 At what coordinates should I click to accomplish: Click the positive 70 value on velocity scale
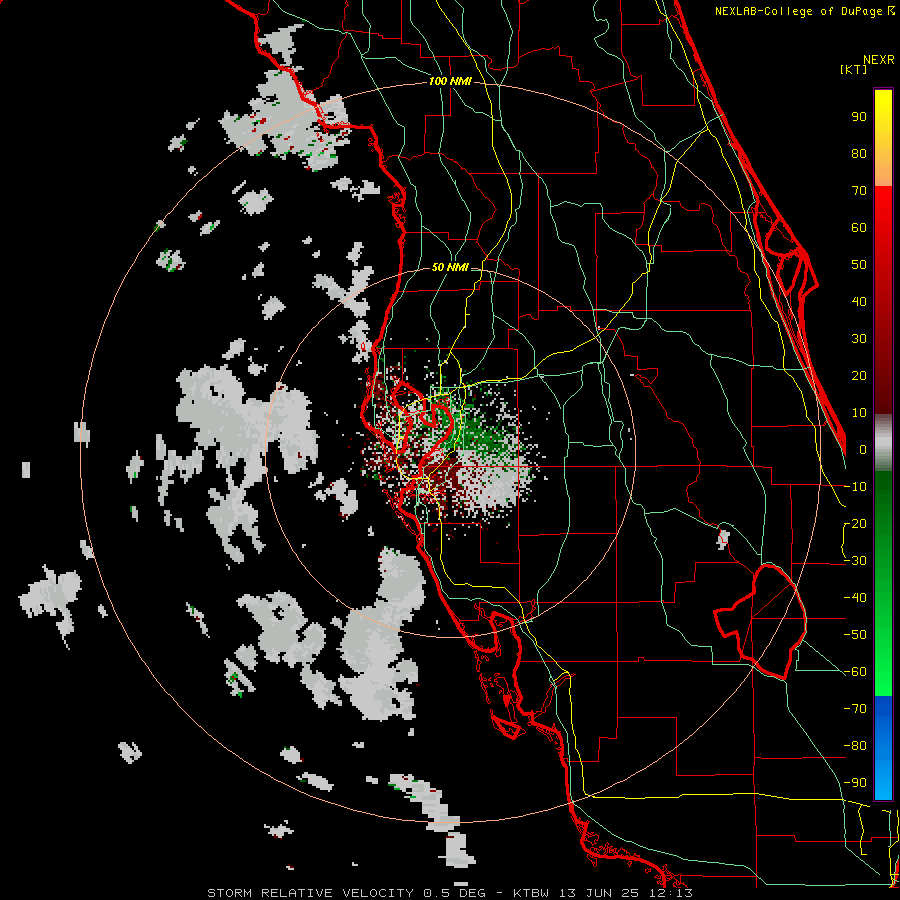click(x=859, y=191)
